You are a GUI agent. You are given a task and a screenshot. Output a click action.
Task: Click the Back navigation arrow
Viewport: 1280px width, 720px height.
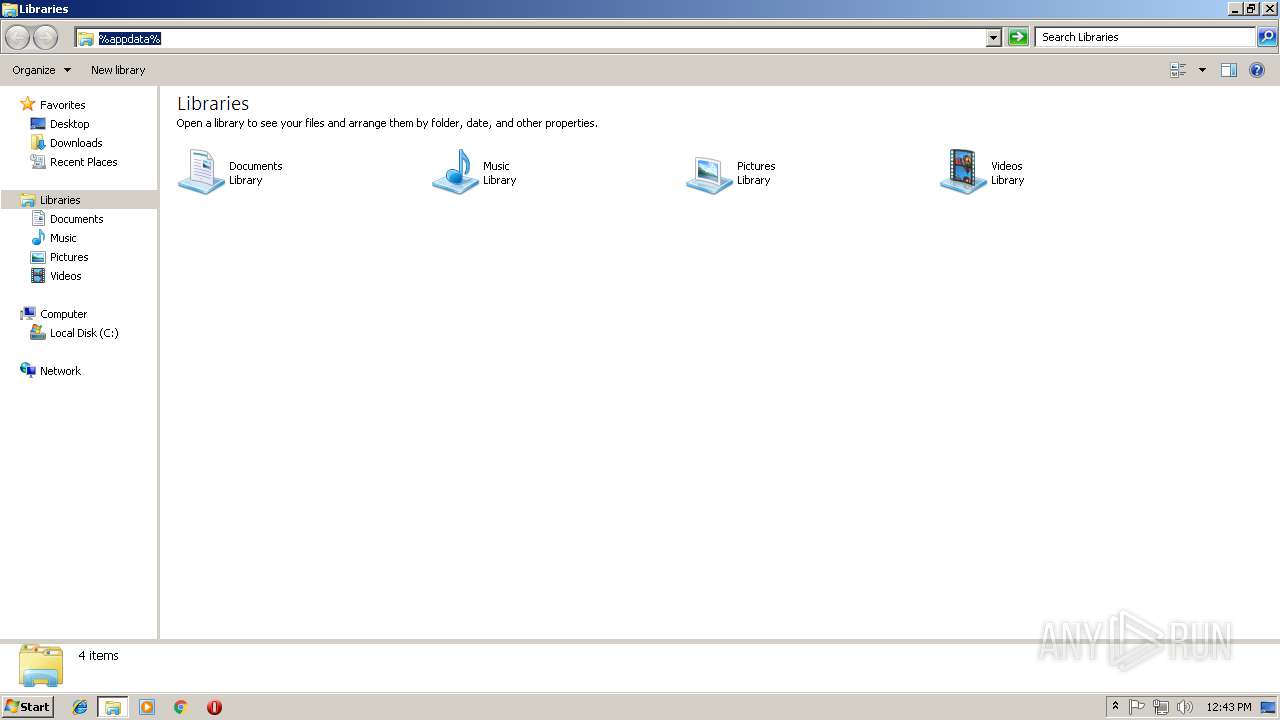(x=17, y=38)
